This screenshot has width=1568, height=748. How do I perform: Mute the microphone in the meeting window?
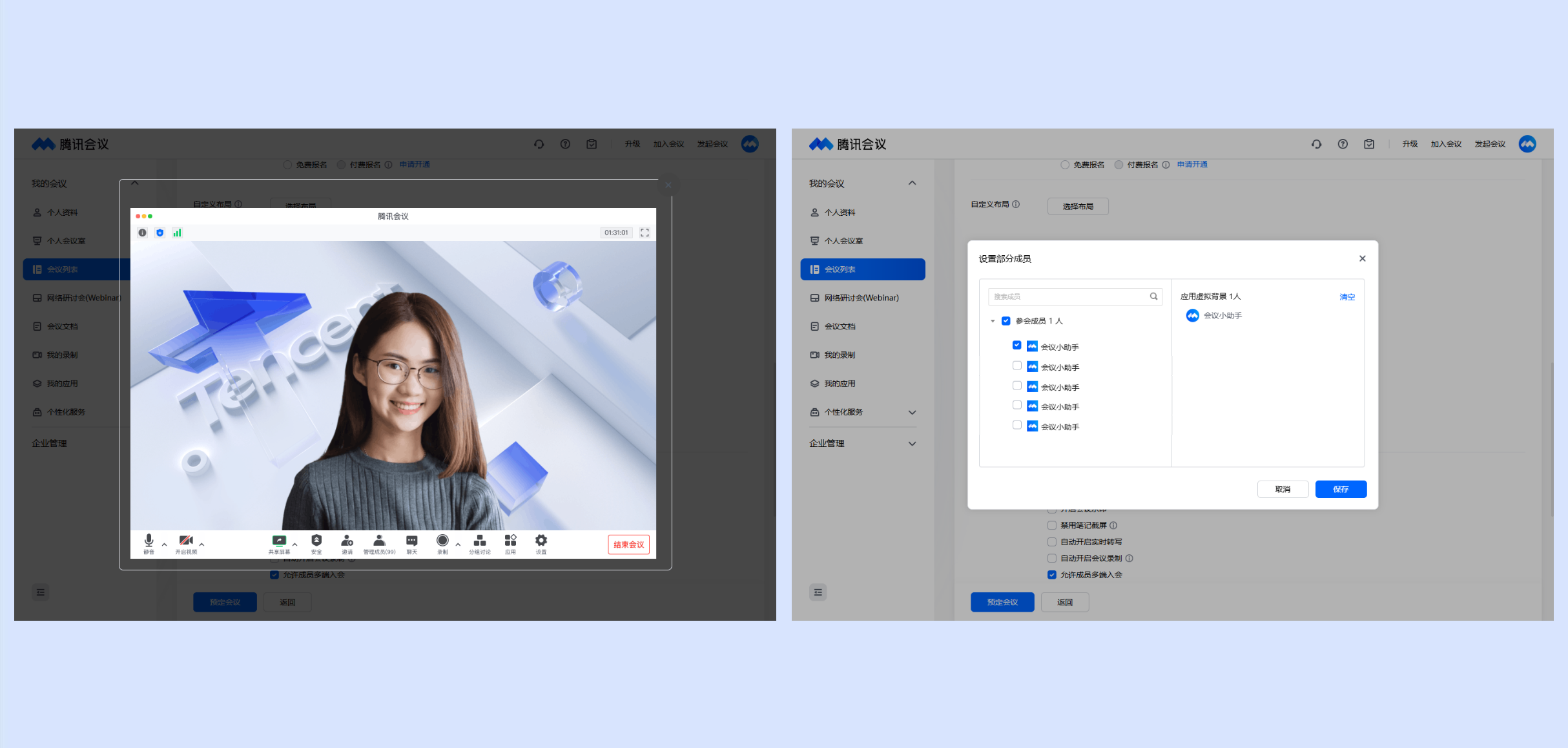149,543
